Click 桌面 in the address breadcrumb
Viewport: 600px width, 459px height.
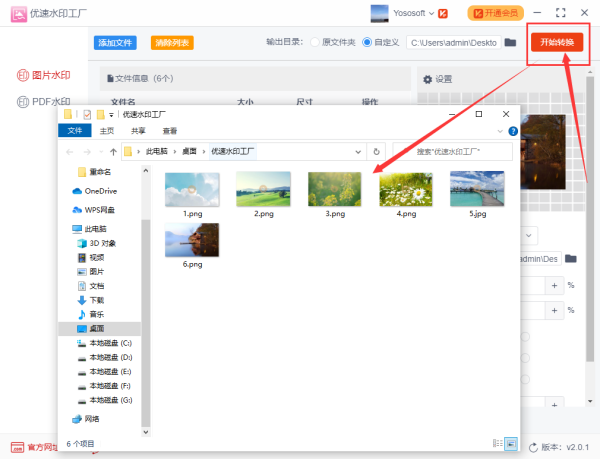(x=189, y=151)
